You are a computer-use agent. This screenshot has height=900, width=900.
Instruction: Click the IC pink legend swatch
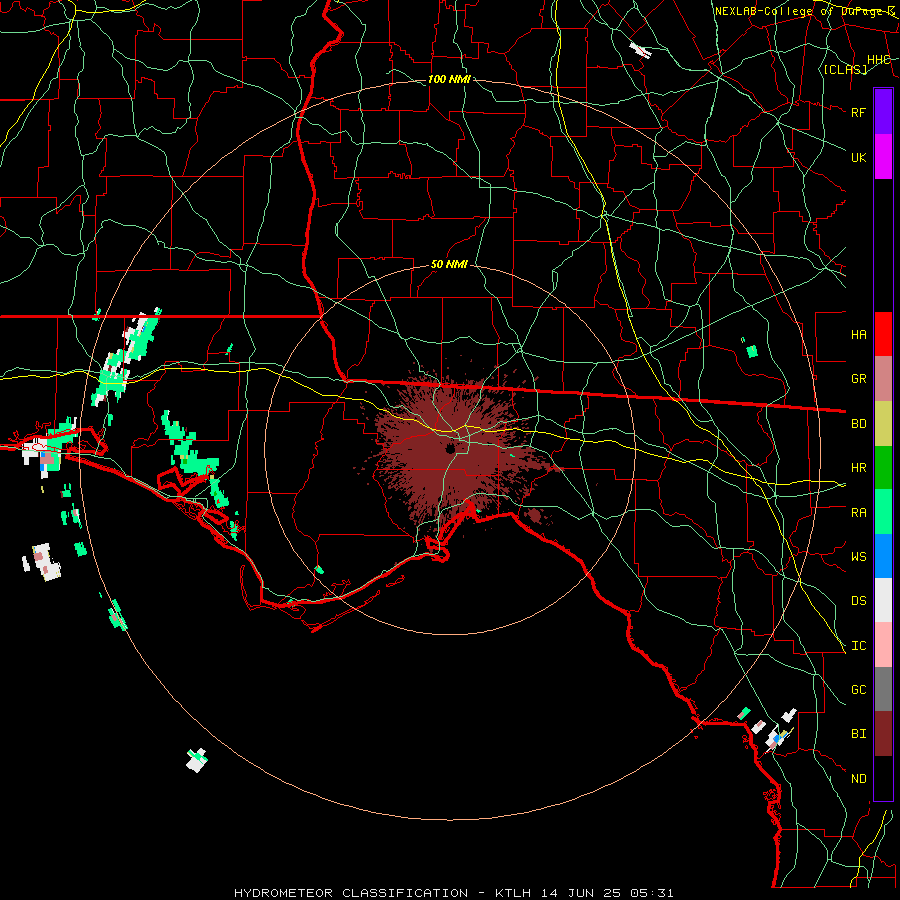click(x=883, y=645)
